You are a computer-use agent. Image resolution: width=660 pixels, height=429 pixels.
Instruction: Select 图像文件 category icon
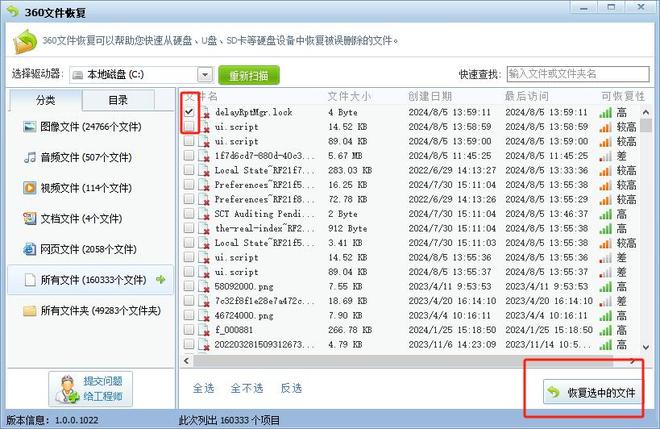tap(30, 128)
